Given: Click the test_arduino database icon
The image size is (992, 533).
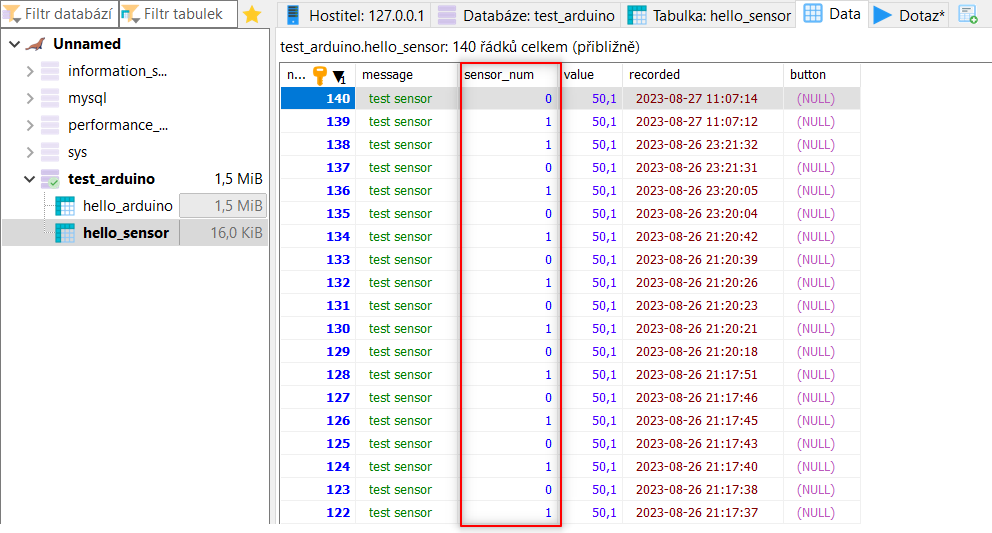Looking at the screenshot, I should 50,179.
